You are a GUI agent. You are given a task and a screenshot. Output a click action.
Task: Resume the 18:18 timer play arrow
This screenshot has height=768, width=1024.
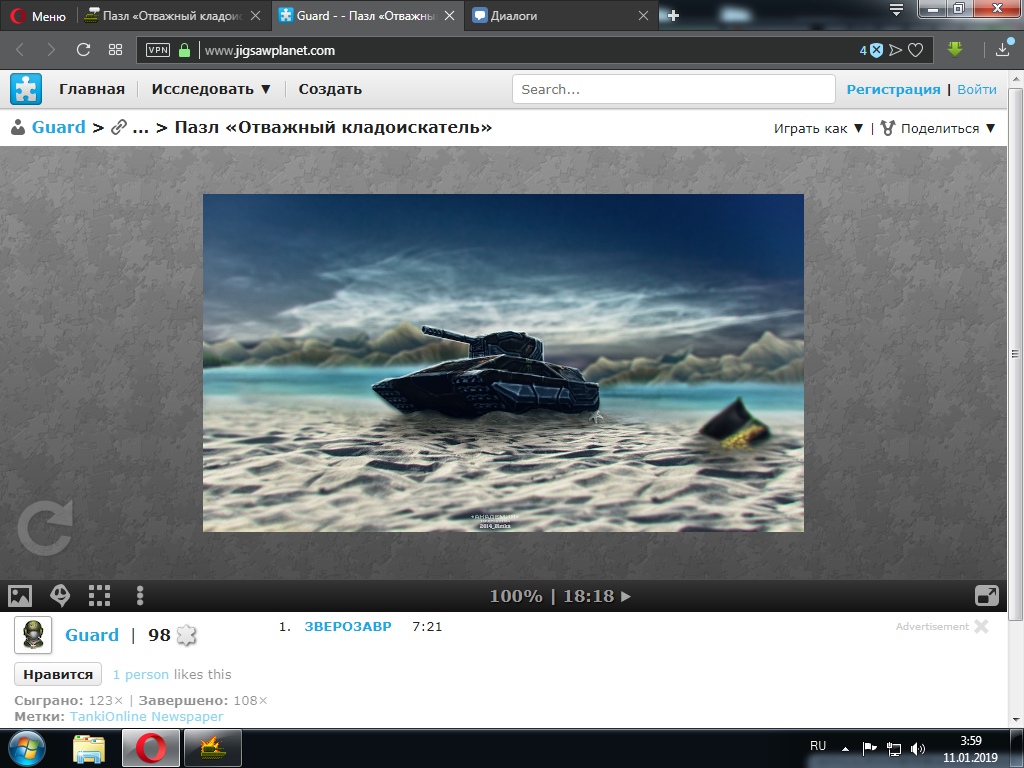coord(626,596)
